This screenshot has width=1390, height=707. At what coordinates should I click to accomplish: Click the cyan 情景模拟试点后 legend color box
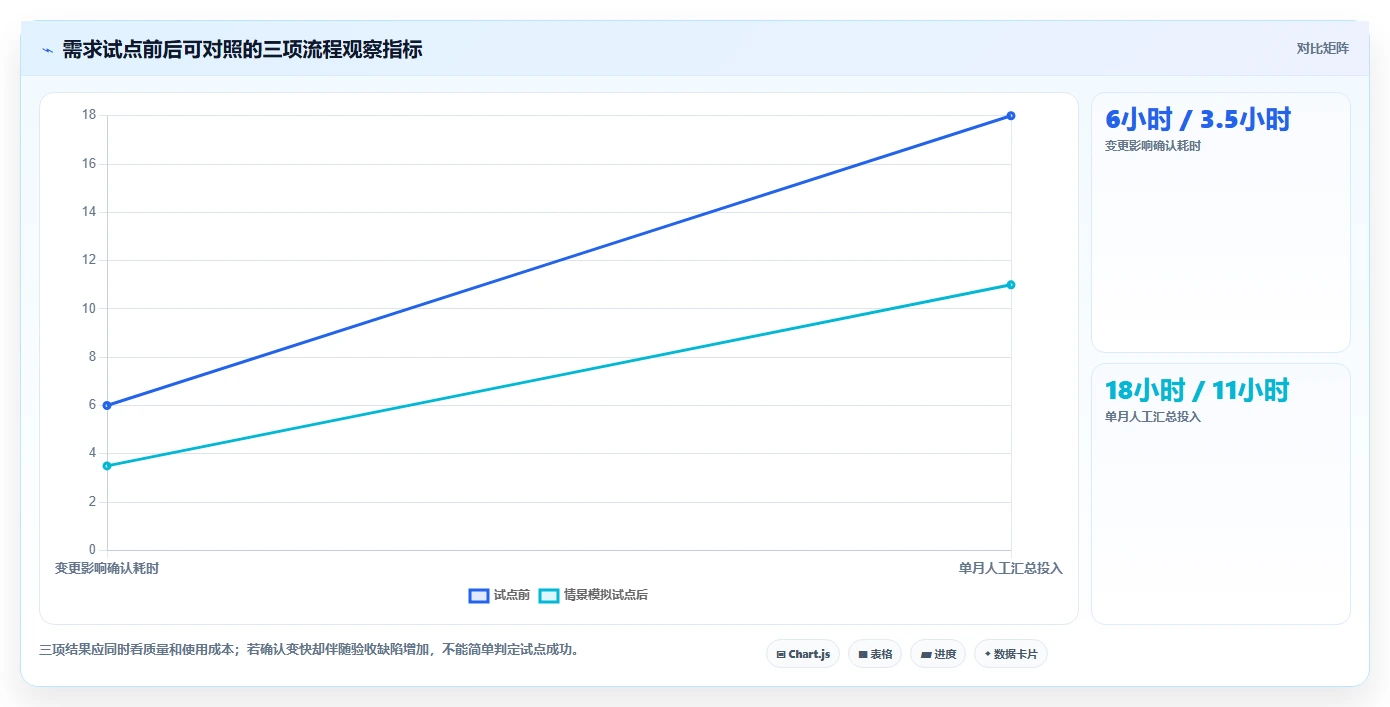tap(549, 595)
